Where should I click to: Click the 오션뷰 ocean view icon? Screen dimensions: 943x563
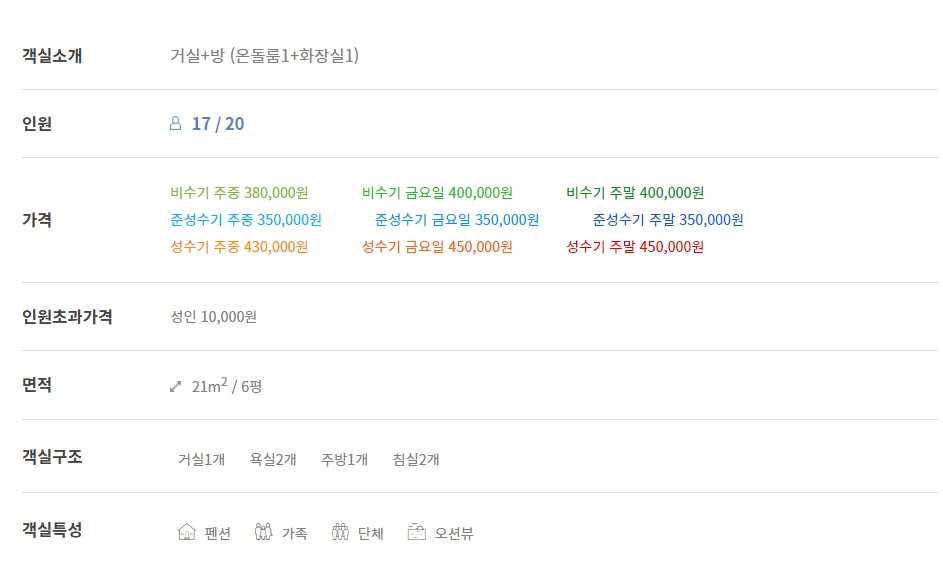pyautogui.click(x=416, y=532)
